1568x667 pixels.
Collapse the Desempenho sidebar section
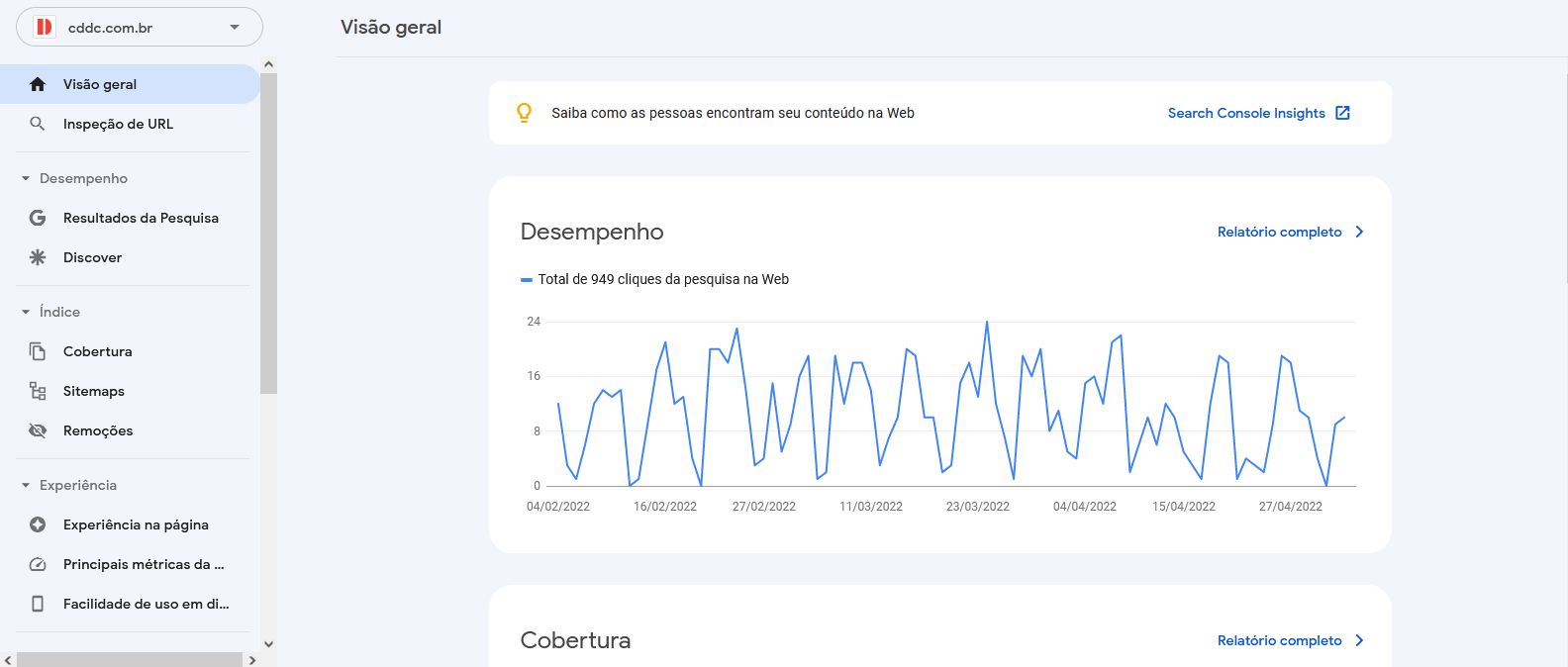[26, 178]
